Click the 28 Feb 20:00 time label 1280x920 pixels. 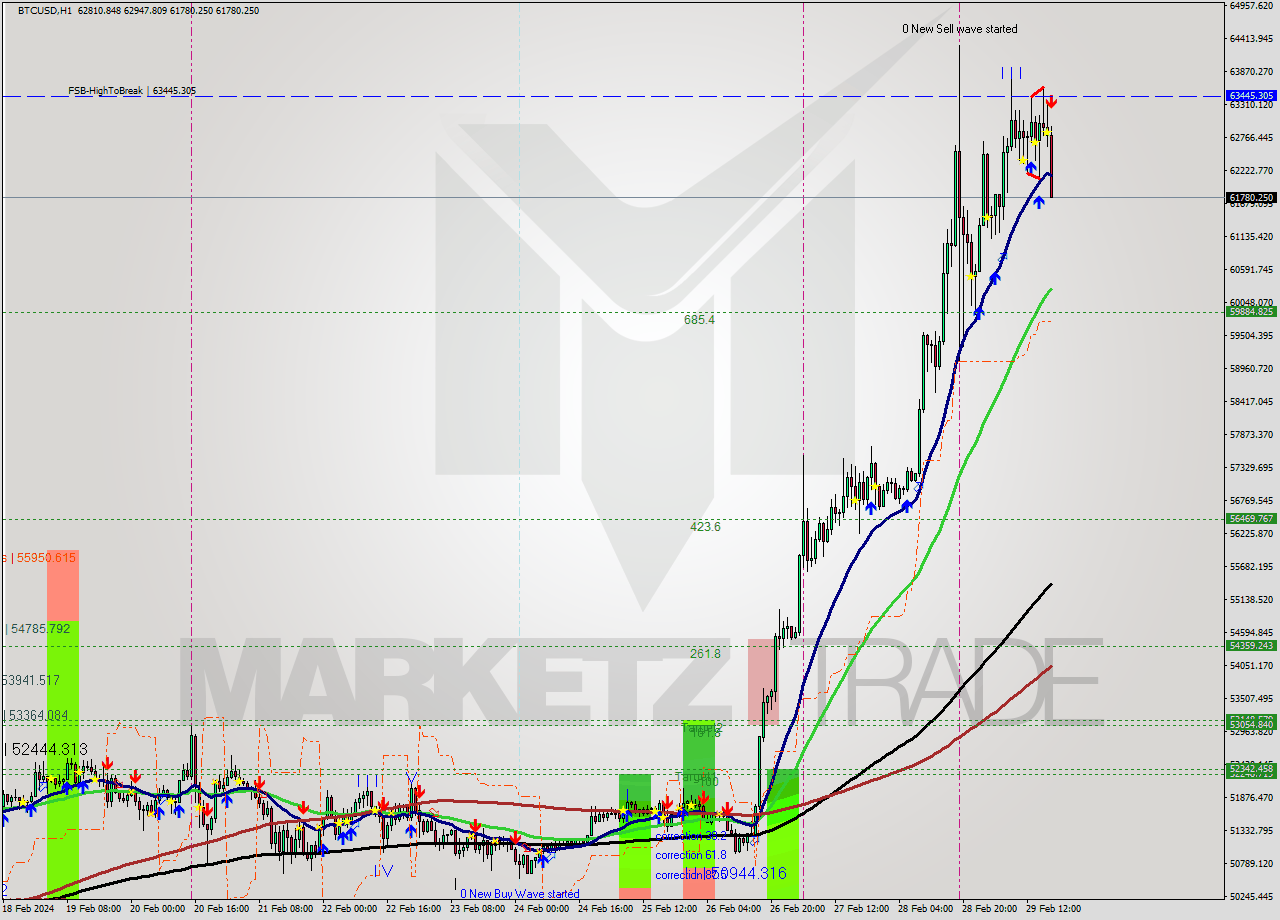coord(990,909)
